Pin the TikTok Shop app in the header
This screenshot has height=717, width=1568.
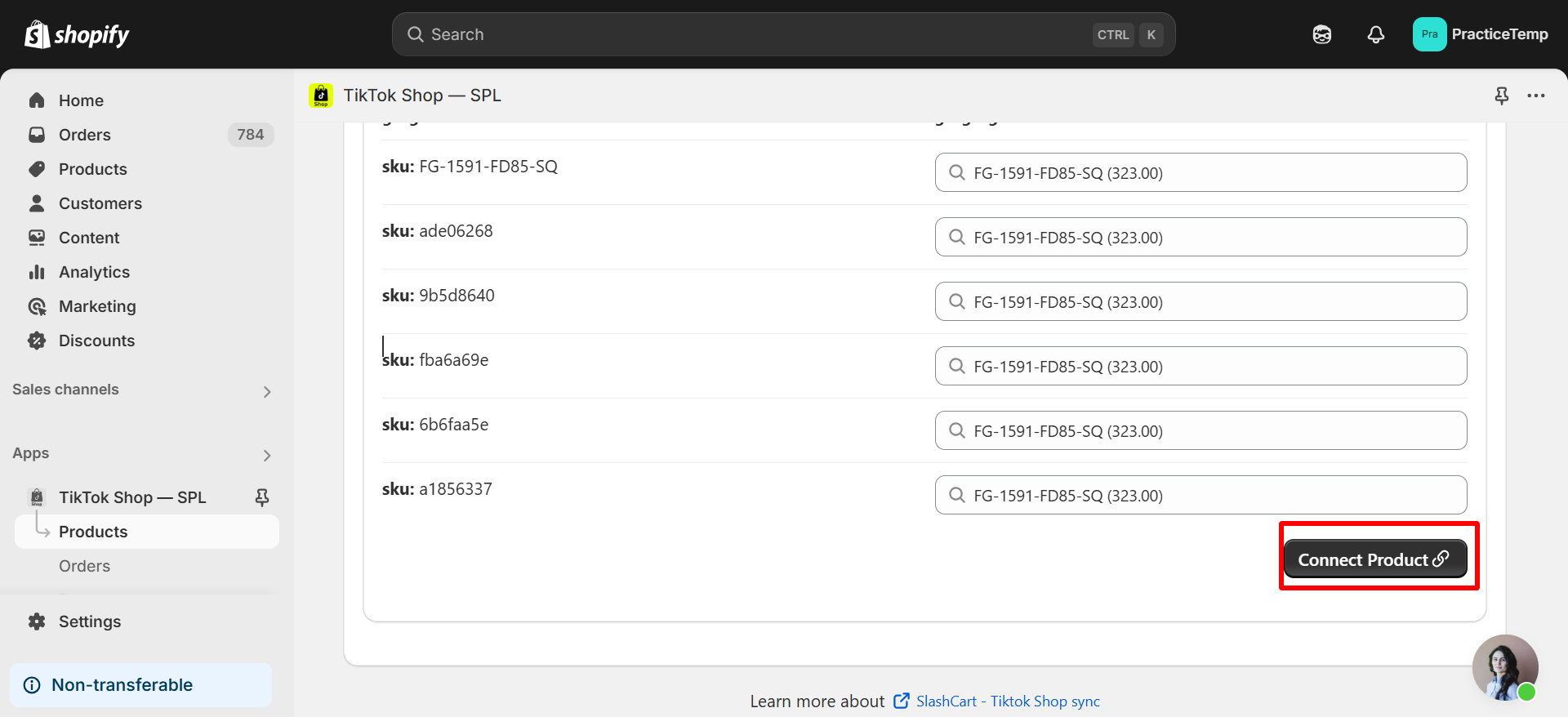tap(1501, 96)
